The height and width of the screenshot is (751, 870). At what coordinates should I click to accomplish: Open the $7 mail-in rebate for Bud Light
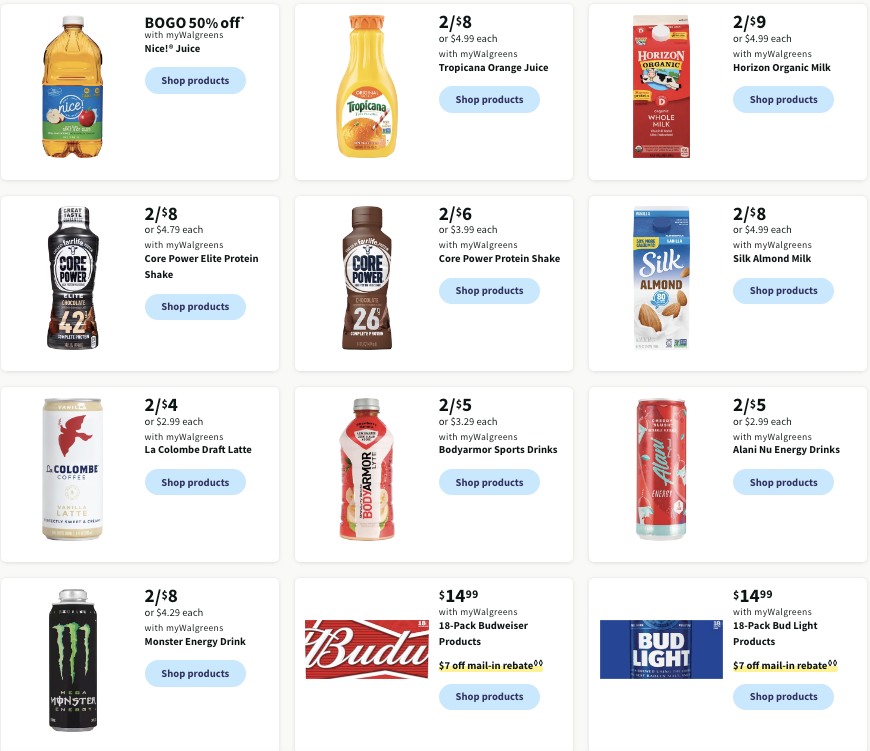pyautogui.click(x=783, y=664)
